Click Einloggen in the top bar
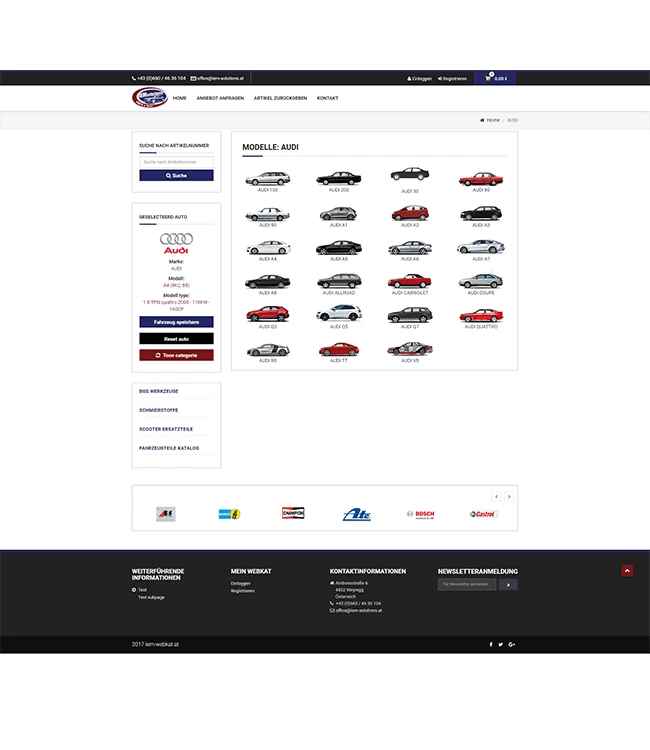The width and height of the screenshot is (650, 750). (419, 78)
